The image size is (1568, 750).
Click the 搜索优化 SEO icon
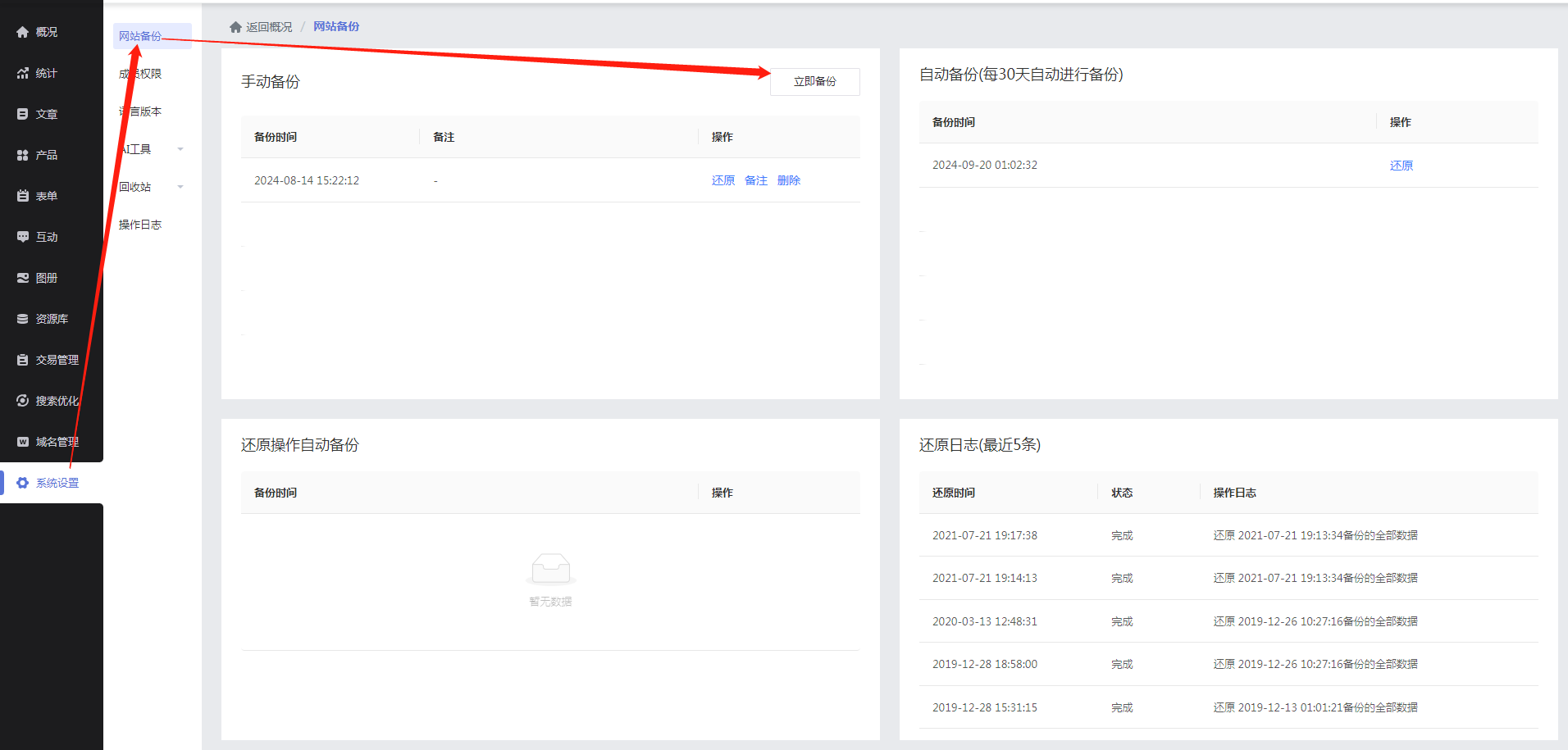click(x=23, y=401)
